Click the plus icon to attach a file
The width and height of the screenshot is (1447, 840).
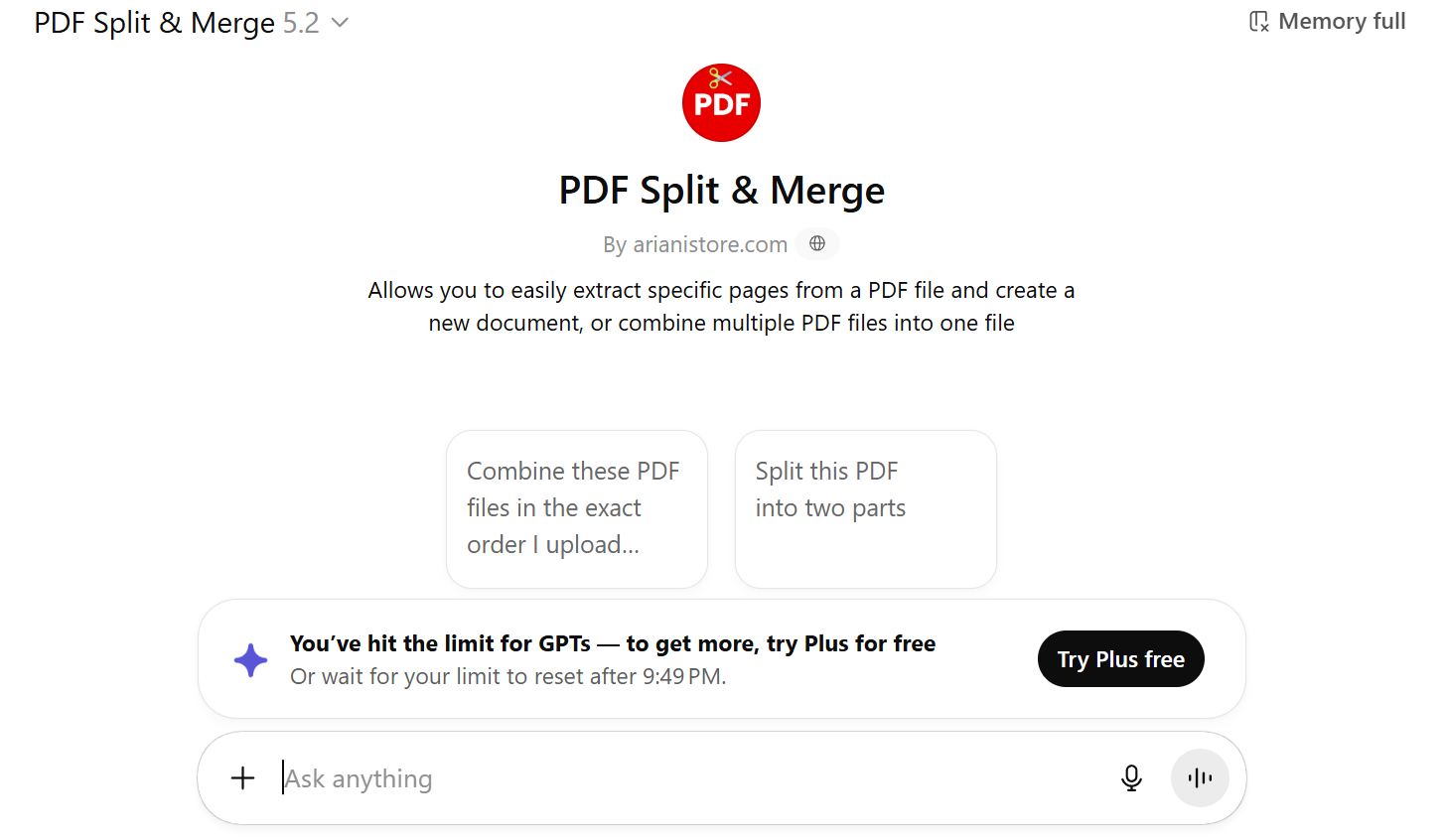tap(242, 777)
